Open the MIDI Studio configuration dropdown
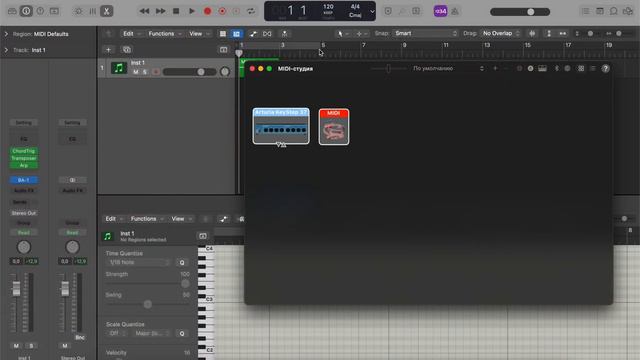 [448, 69]
